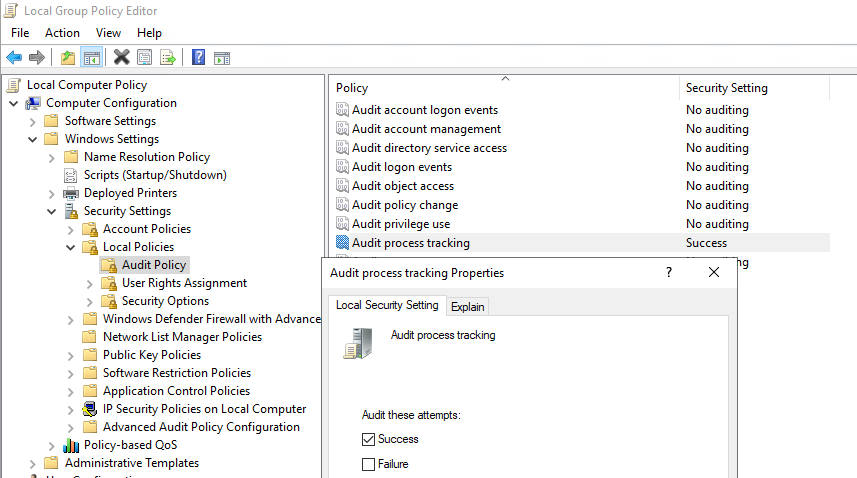Viewport: 857px width, 478px height.
Task: Expand the Advanced Audit Policy Configuration node
Action: pos(71,427)
